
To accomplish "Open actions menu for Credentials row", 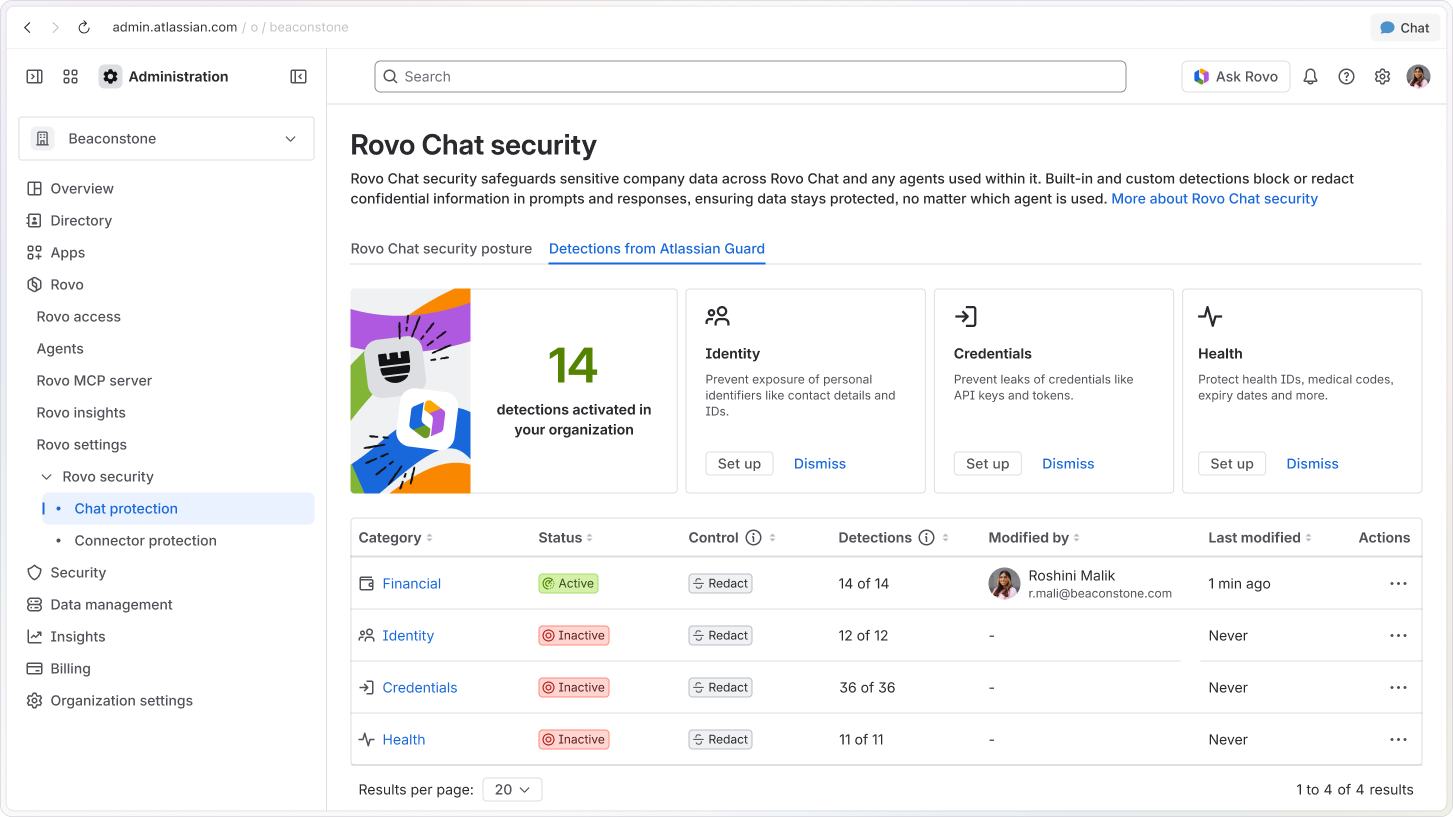I will click(1398, 688).
